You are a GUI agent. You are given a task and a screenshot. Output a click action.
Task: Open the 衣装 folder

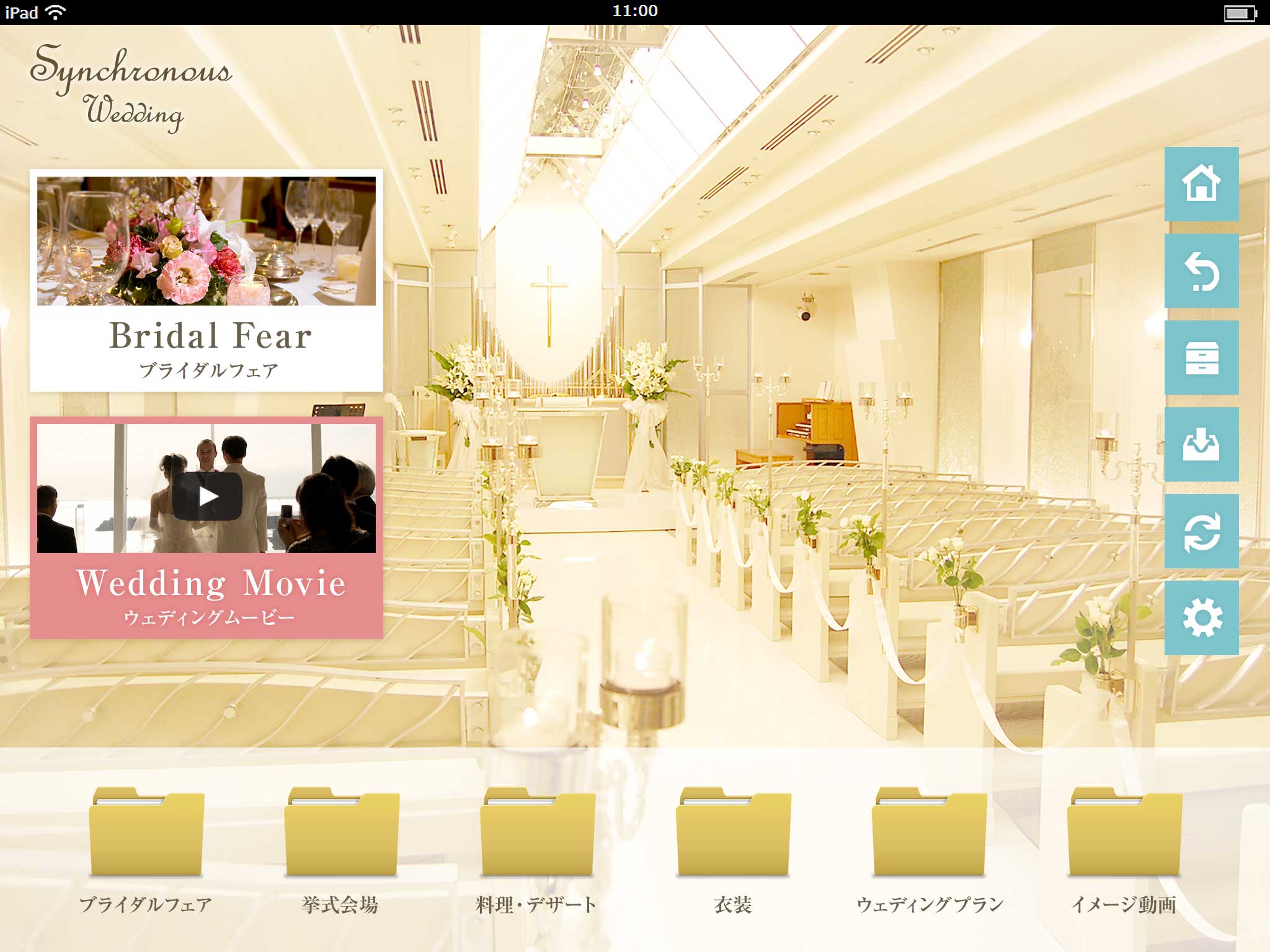tap(733, 832)
